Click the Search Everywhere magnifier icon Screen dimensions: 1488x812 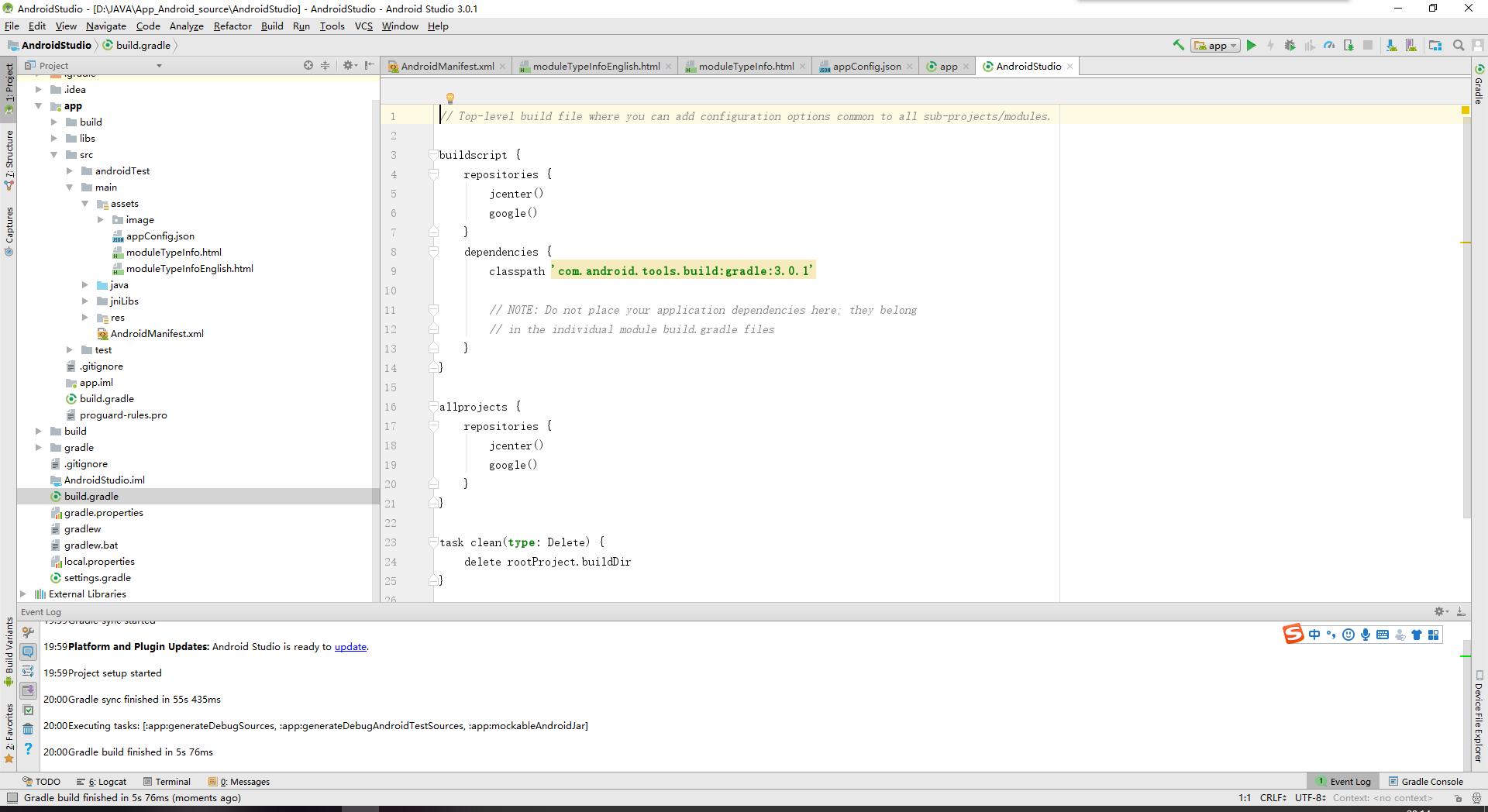pyautogui.click(x=1459, y=45)
